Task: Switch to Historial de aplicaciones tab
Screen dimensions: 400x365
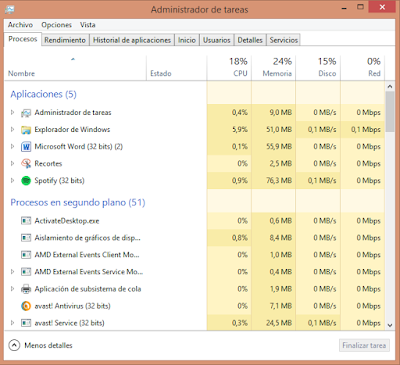Action: tap(132, 40)
